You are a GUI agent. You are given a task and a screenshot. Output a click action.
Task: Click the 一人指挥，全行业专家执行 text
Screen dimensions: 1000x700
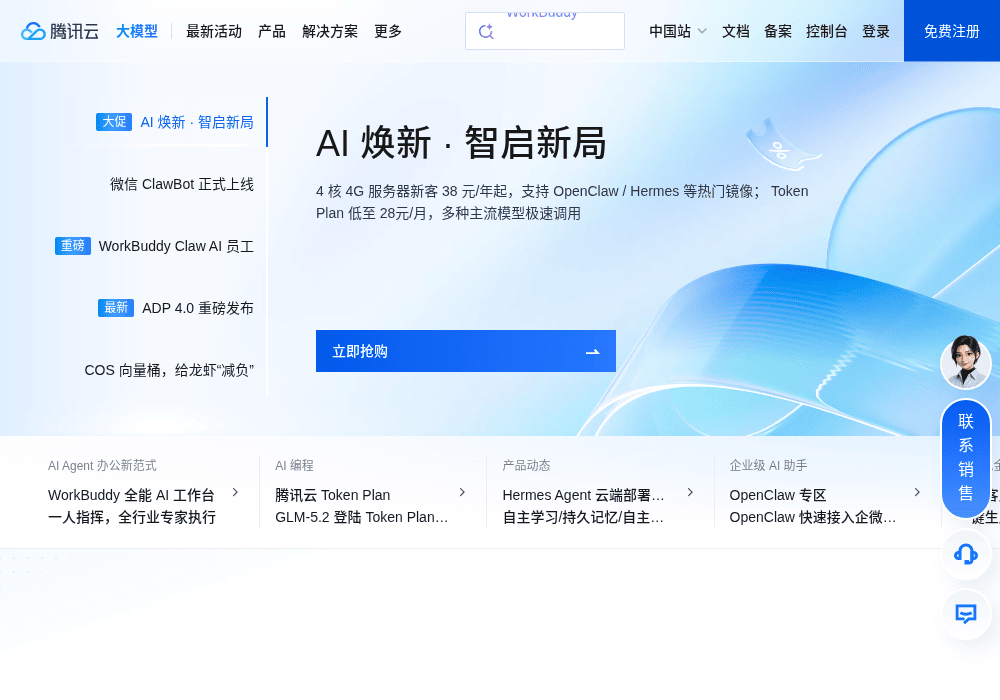[131, 517]
